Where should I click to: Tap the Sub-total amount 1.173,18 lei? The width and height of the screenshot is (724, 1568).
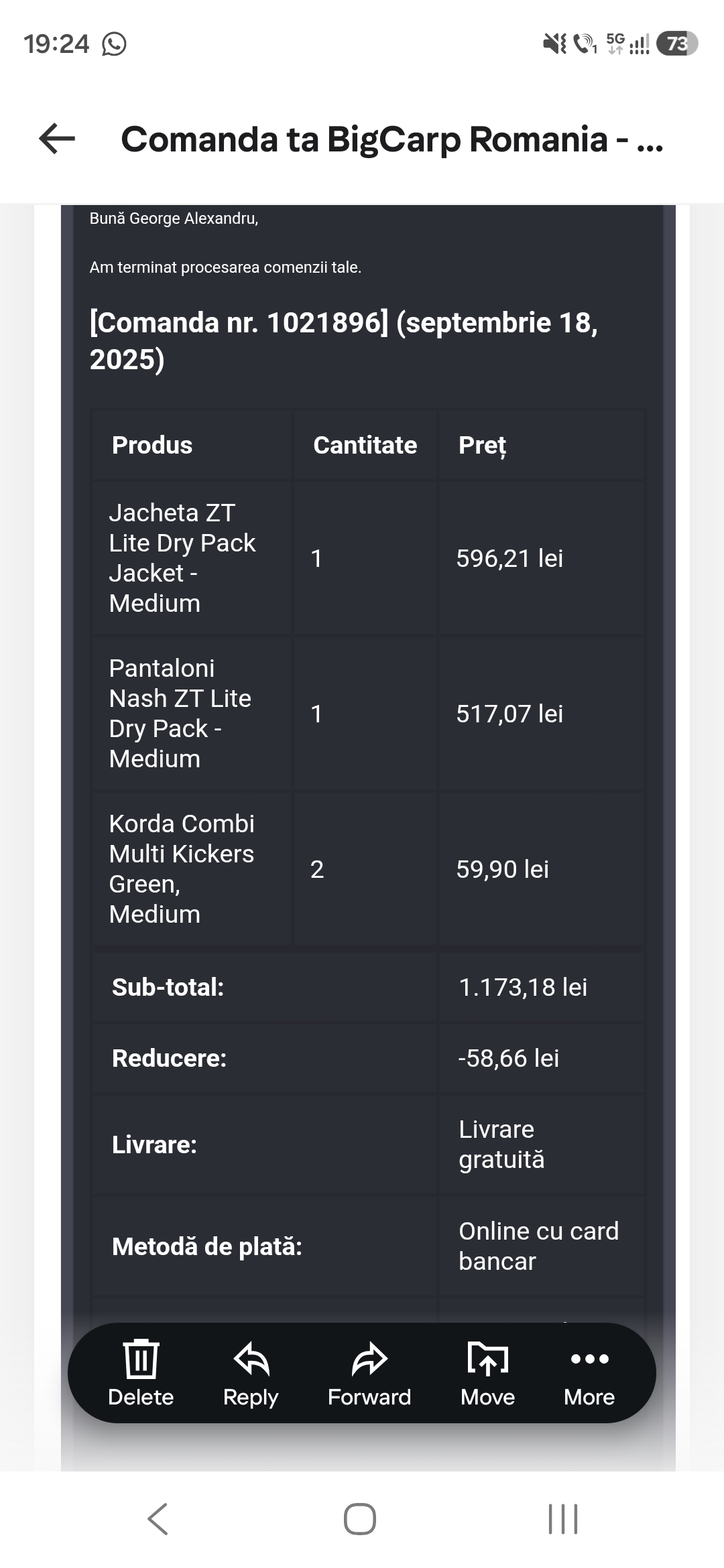tap(523, 987)
